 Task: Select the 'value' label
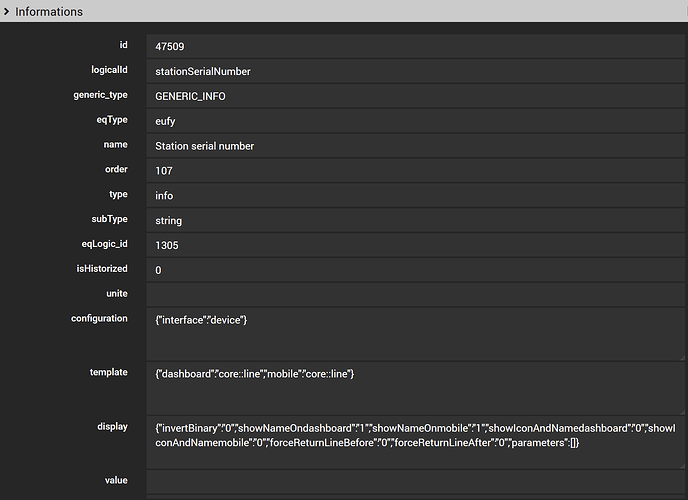(x=116, y=480)
